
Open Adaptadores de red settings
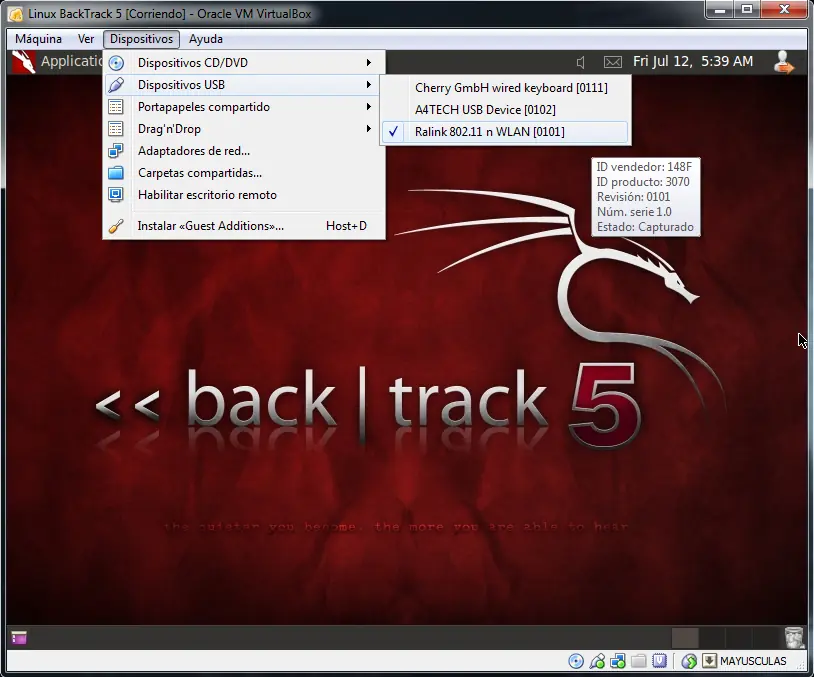[244, 151]
